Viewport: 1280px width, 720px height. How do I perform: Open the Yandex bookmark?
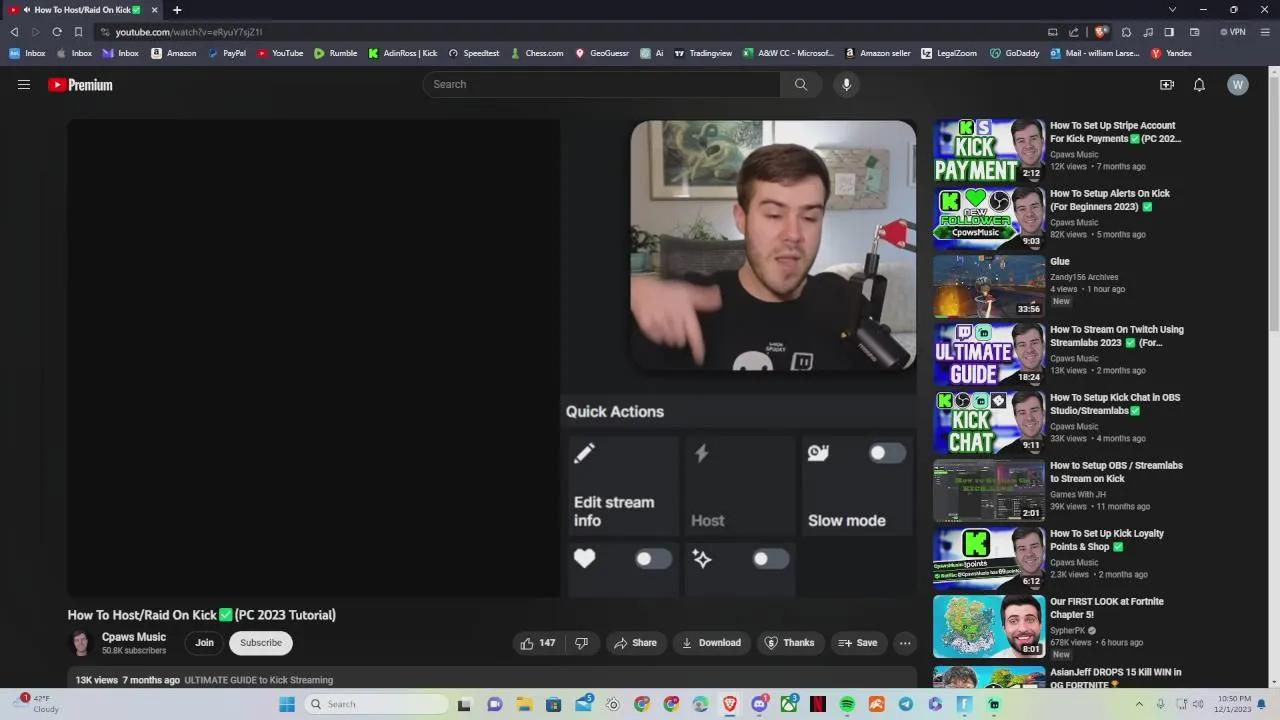coord(1171,53)
